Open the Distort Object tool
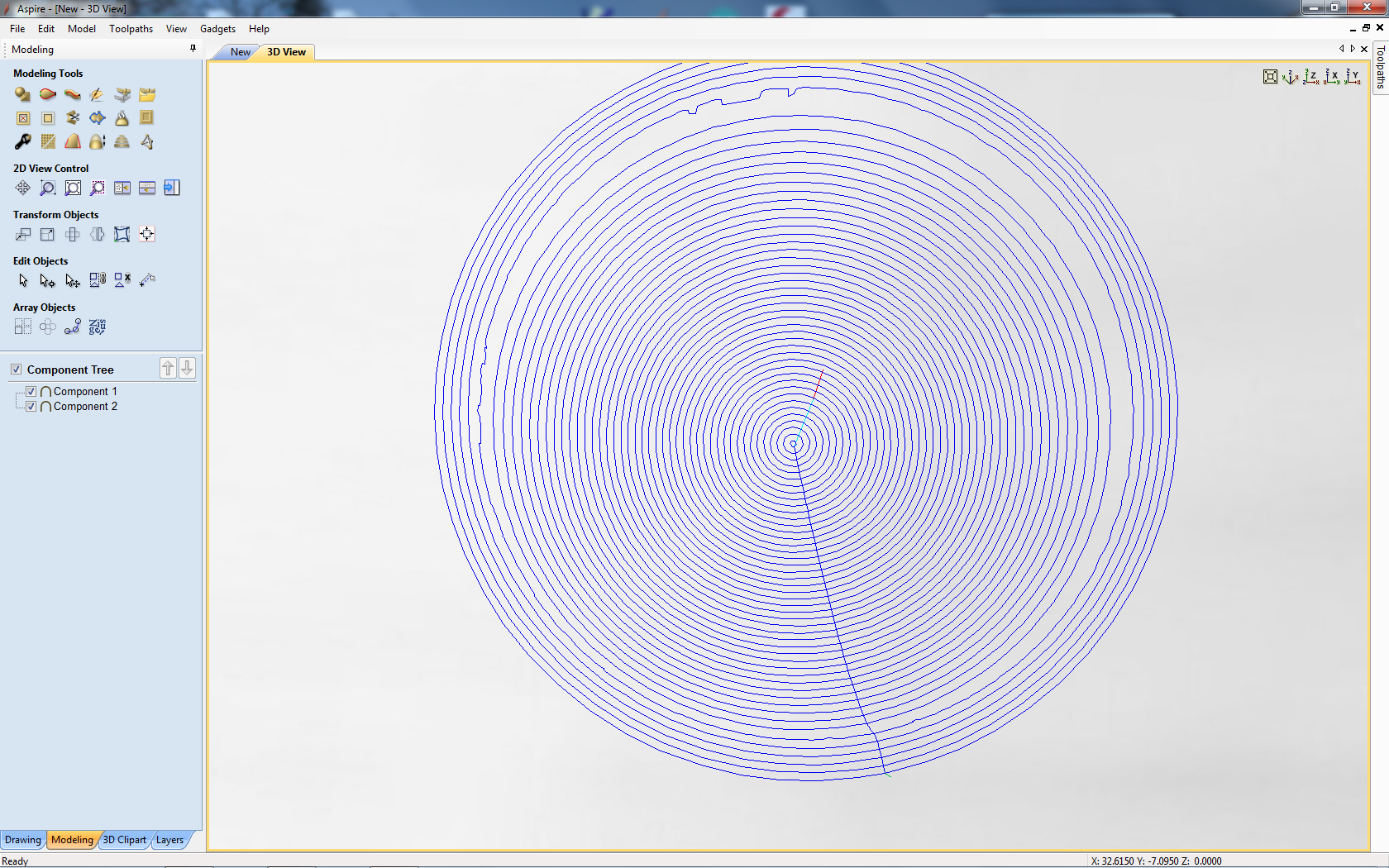 (122, 235)
